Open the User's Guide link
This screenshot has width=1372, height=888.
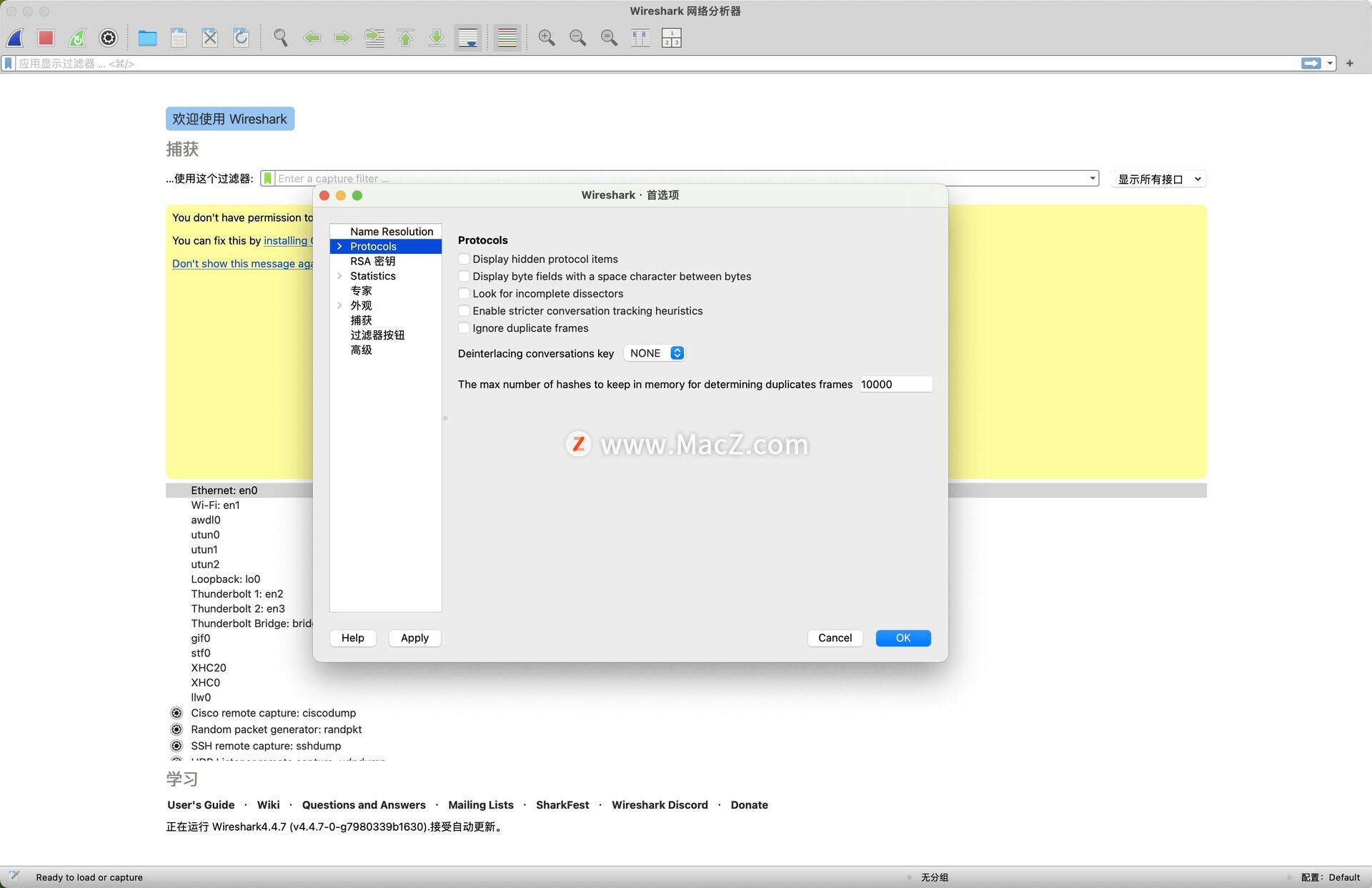coord(201,805)
